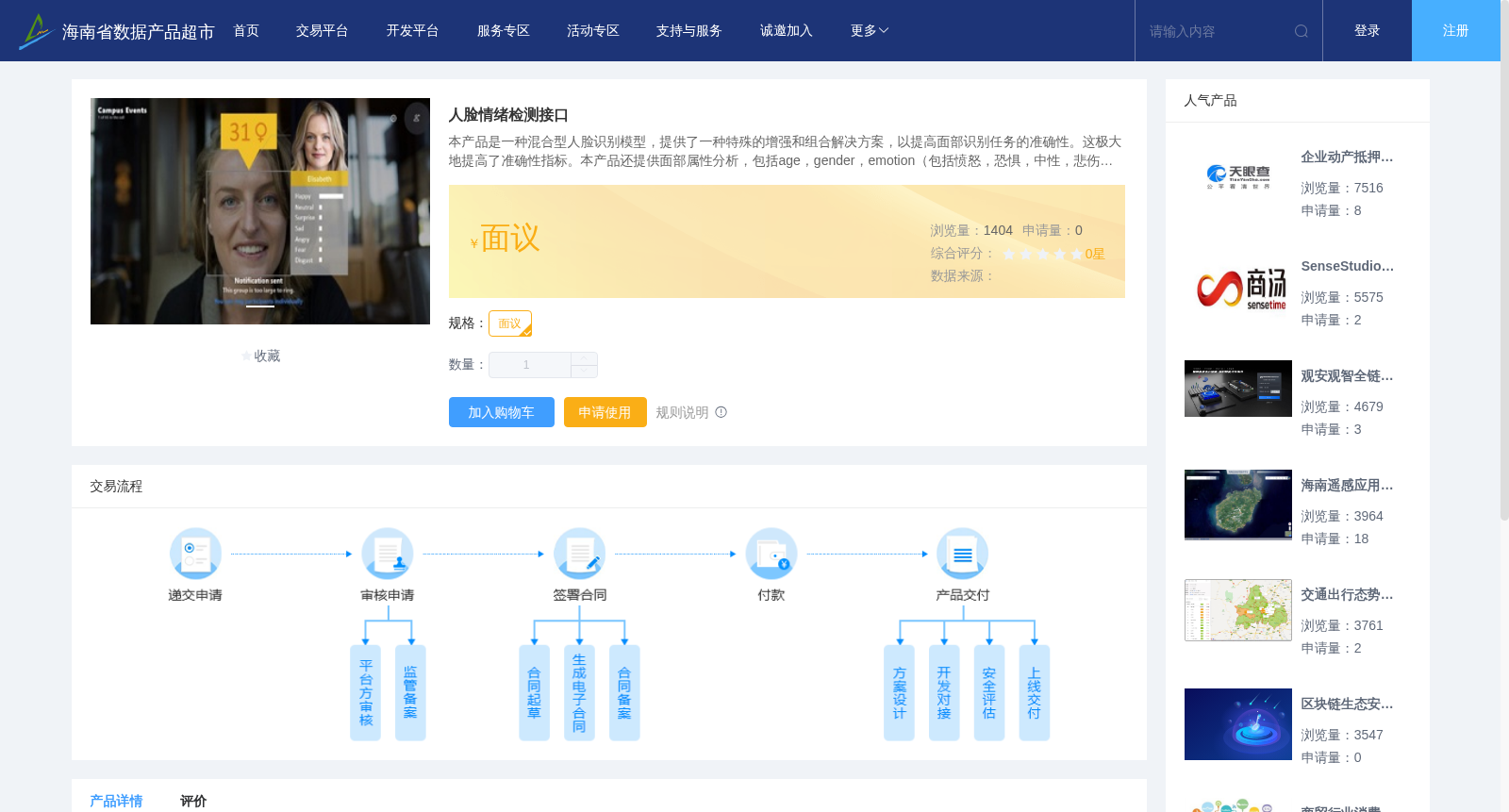Click the 开发对接 flow box
Viewport: 1509px width, 812px height.
point(944,693)
